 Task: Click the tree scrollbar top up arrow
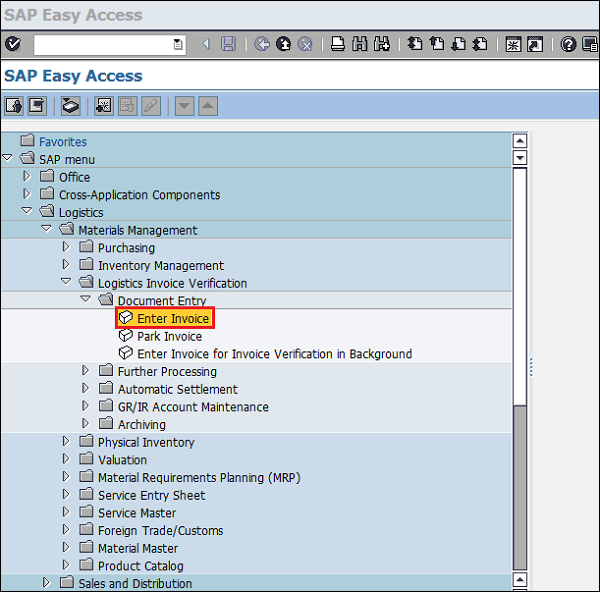point(520,141)
